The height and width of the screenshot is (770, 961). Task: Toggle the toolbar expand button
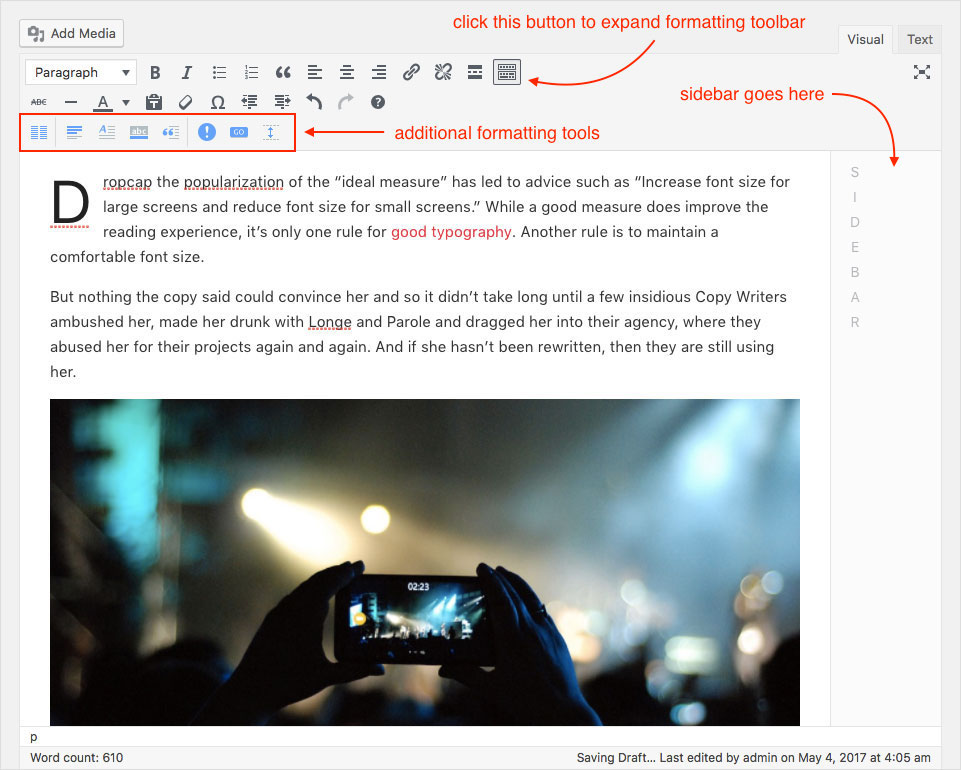(x=507, y=72)
